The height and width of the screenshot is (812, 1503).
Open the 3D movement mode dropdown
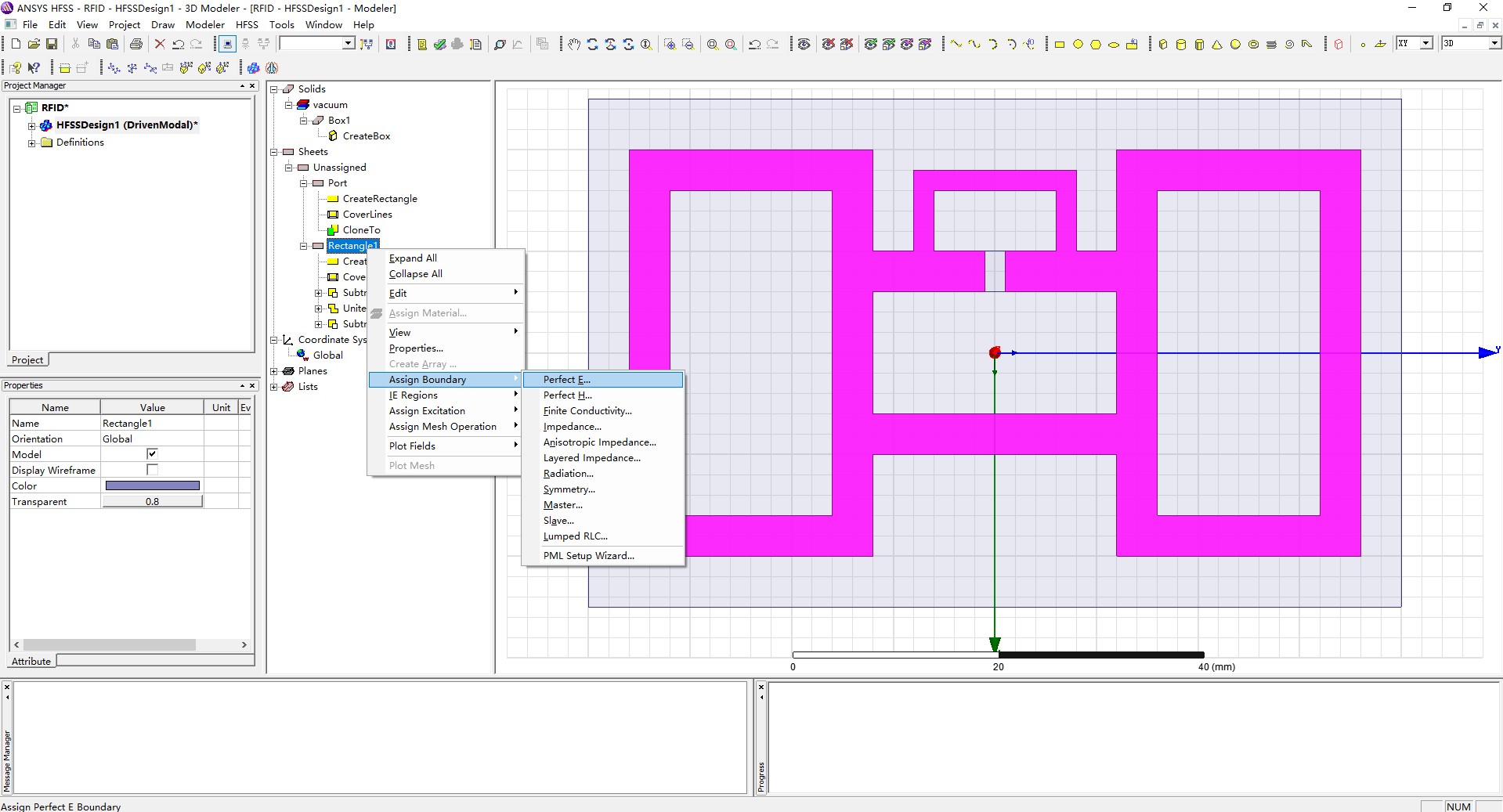(1494, 44)
